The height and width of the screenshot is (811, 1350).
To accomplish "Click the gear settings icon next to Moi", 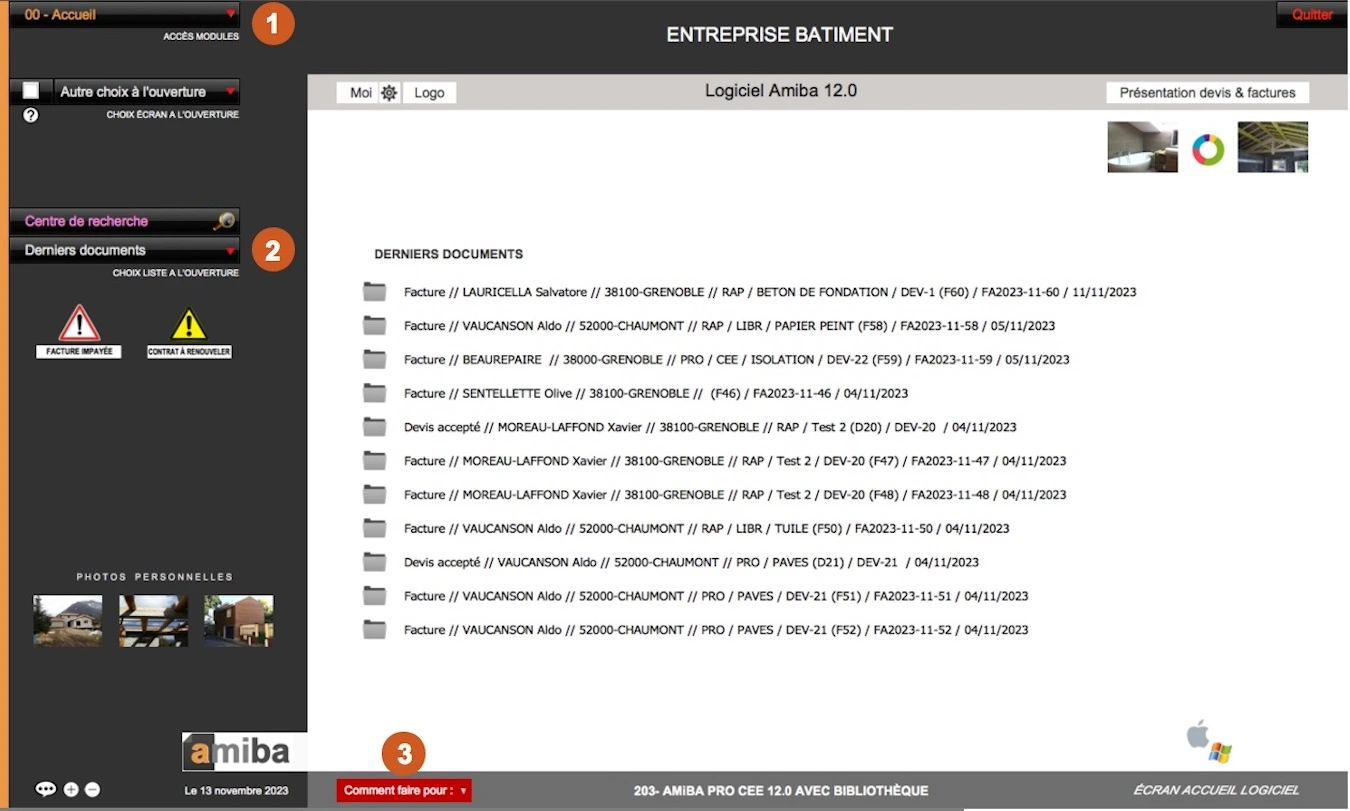I will (389, 93).
